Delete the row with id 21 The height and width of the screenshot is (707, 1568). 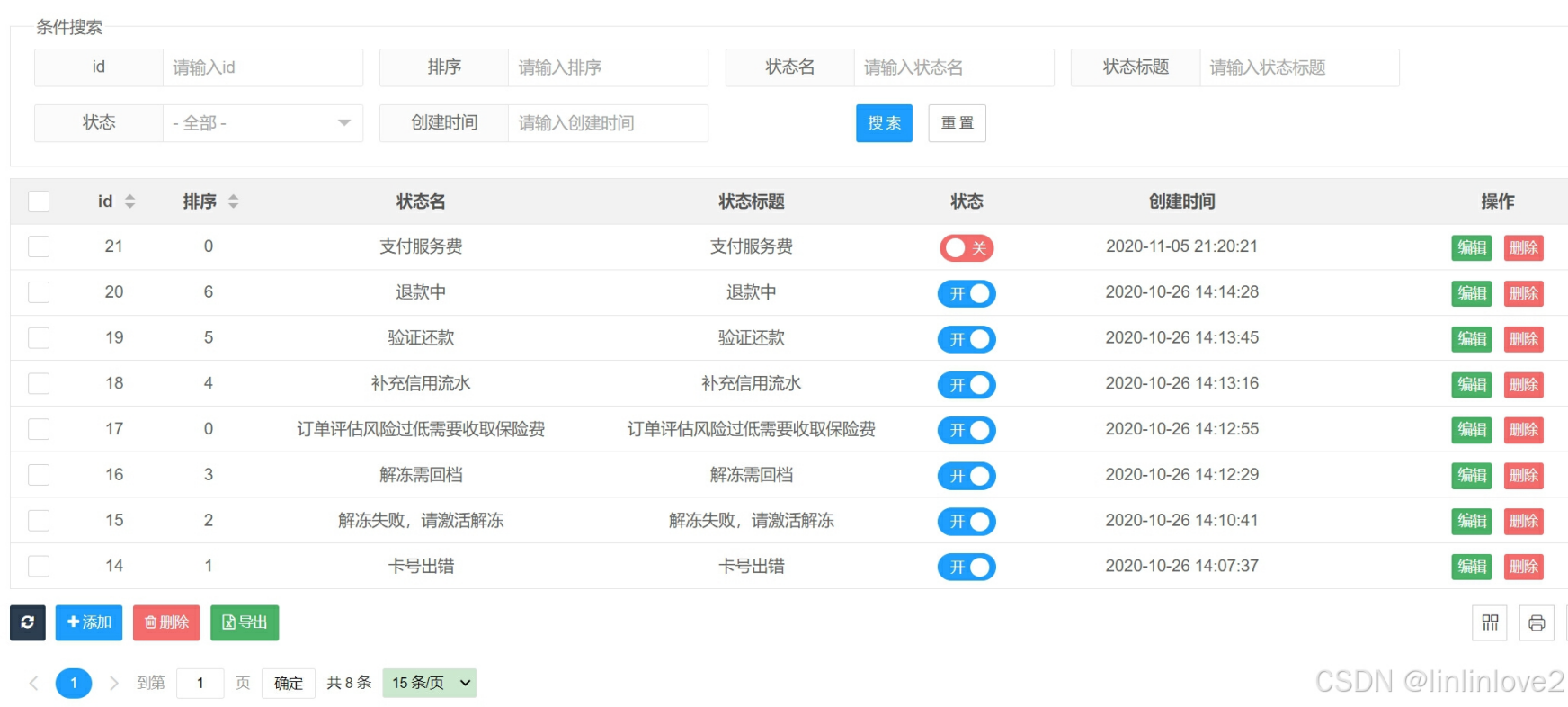click(1524, 247)
